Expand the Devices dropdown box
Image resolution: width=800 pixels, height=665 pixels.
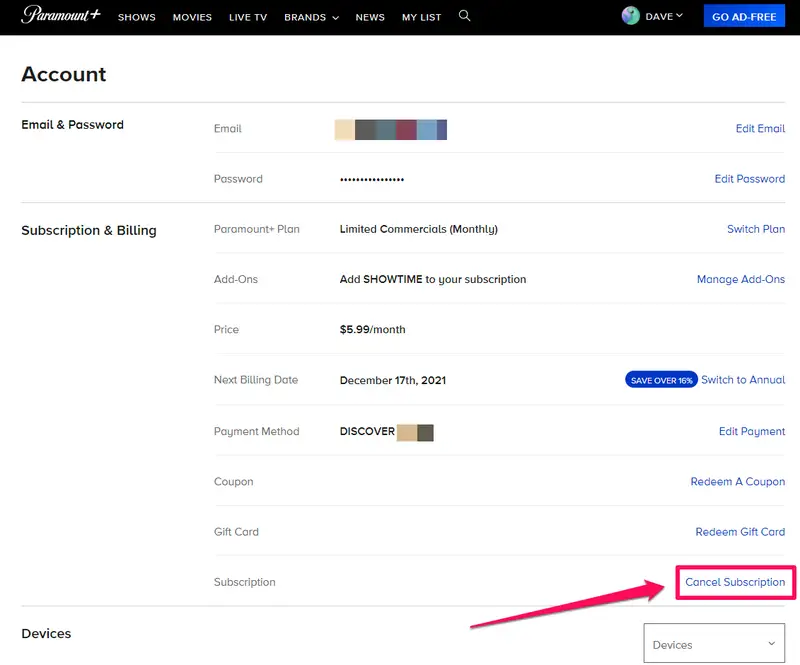(x=714, y=645)
